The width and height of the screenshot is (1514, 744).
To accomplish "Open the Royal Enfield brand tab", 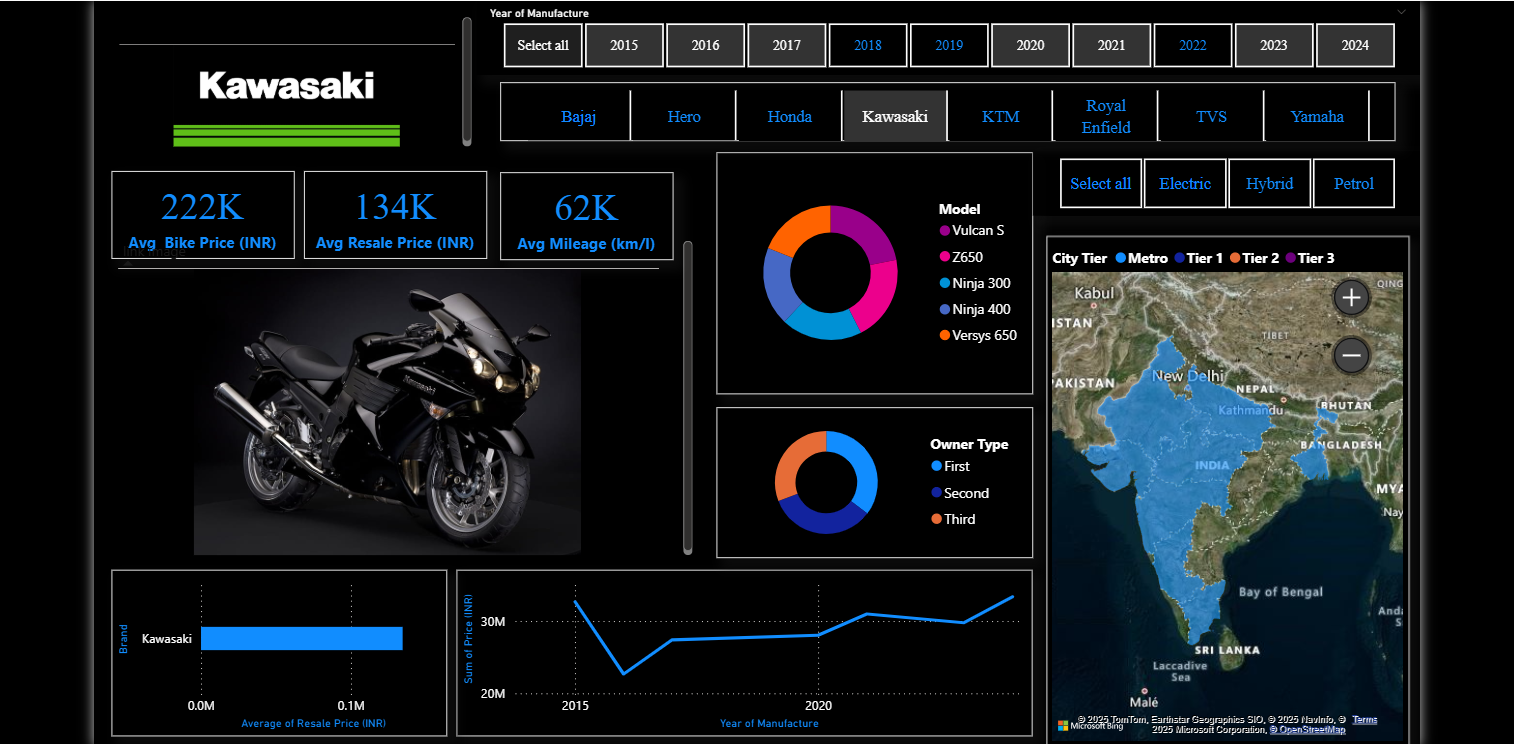I will 1104,116.
